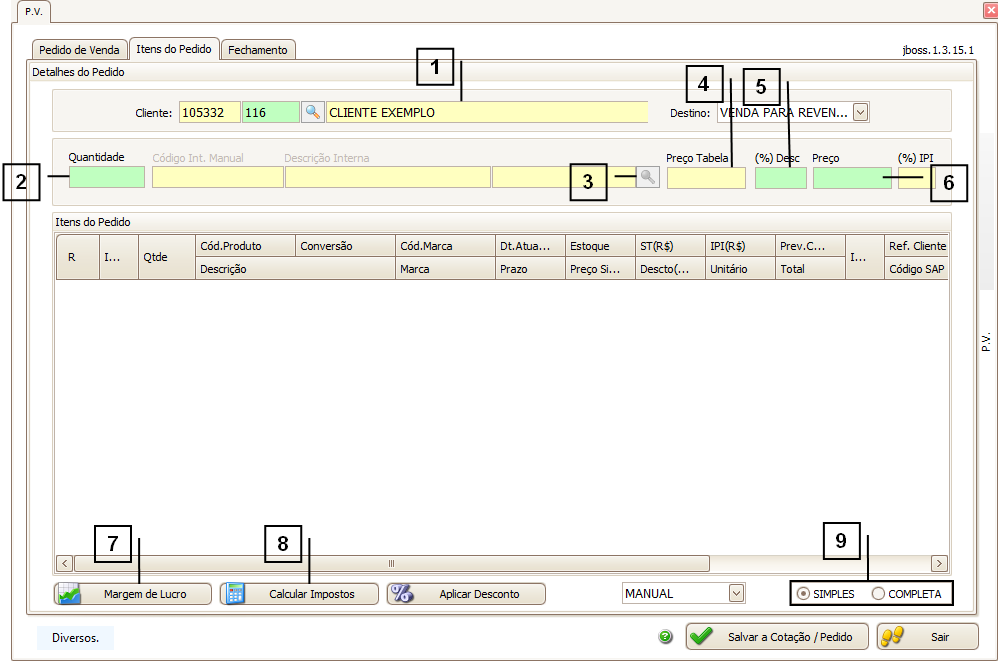Click the client search magnifier icon

pyautogui.click(x=313, y=113)
